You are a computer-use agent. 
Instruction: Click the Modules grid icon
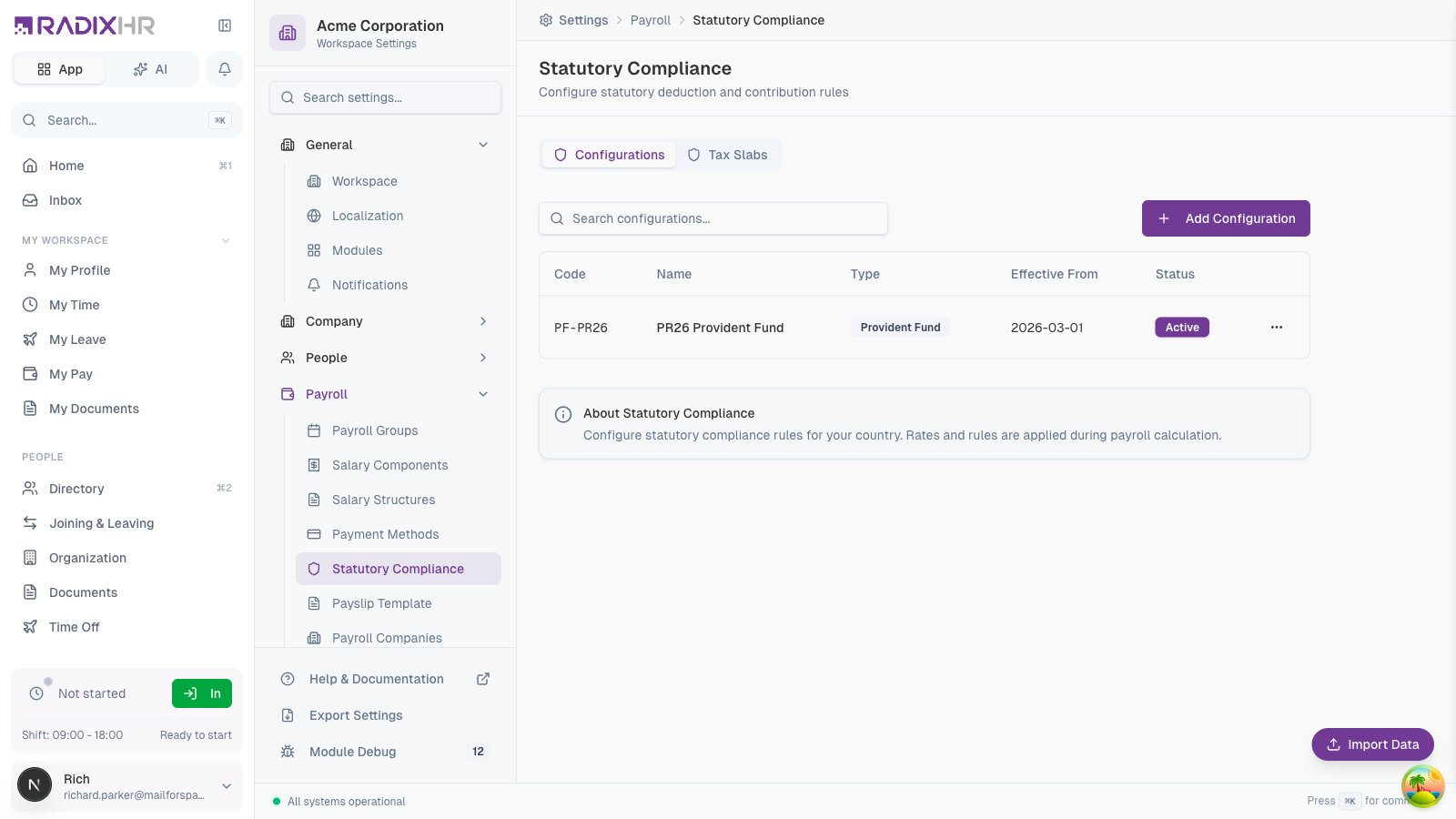pyautogui.click(x=314, y=250)
